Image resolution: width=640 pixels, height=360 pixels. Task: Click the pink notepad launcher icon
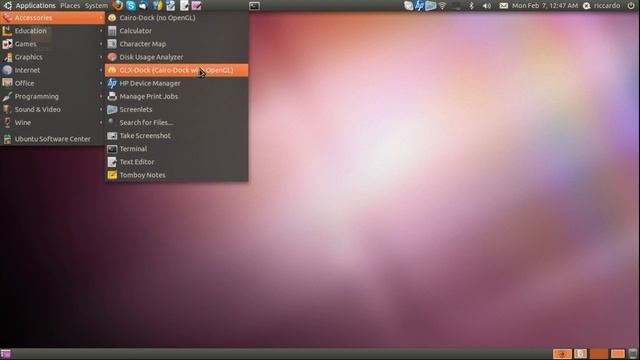coord(197,6)
